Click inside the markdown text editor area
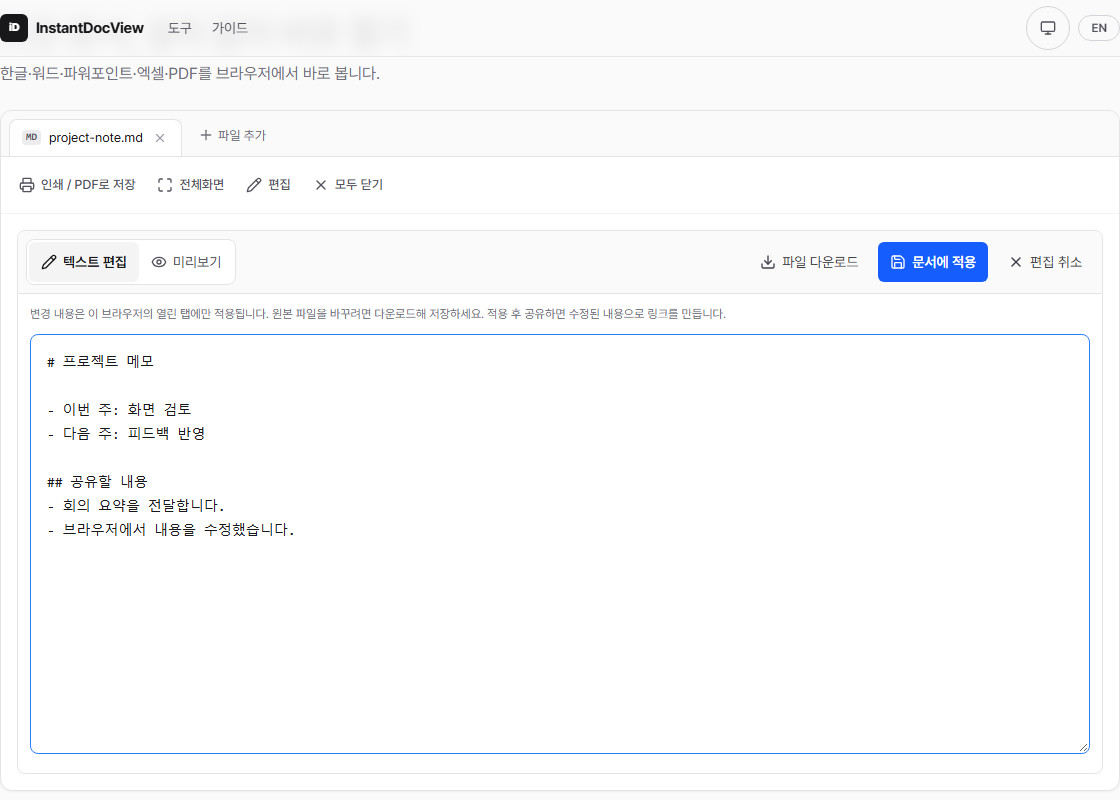This screenshot has width=1120, height=800. 560,544
